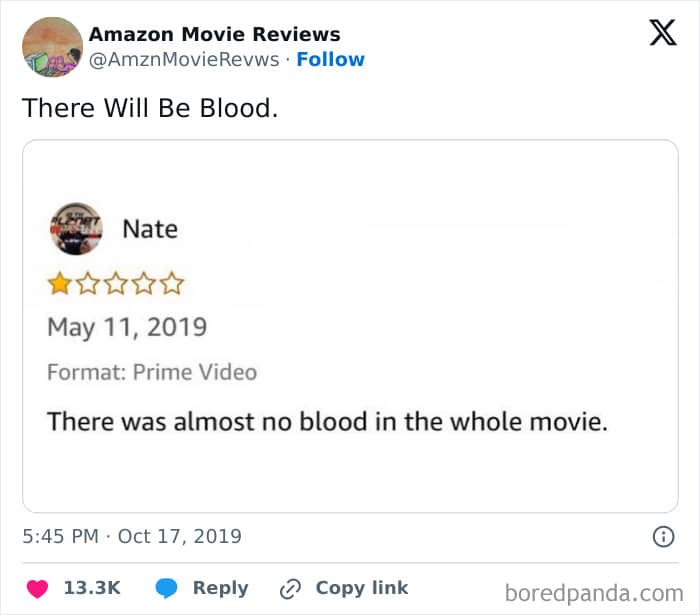Screen dimensions: 700x615
Task: Click the boredpanda.com watermark
Action: [x=593, y=592]
